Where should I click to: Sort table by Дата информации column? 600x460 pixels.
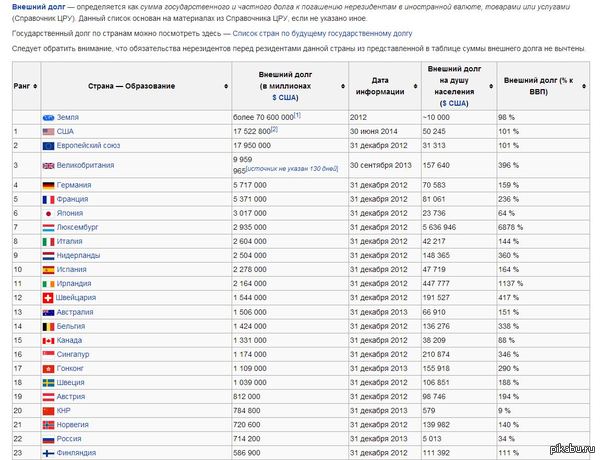[x=379, y=86]
